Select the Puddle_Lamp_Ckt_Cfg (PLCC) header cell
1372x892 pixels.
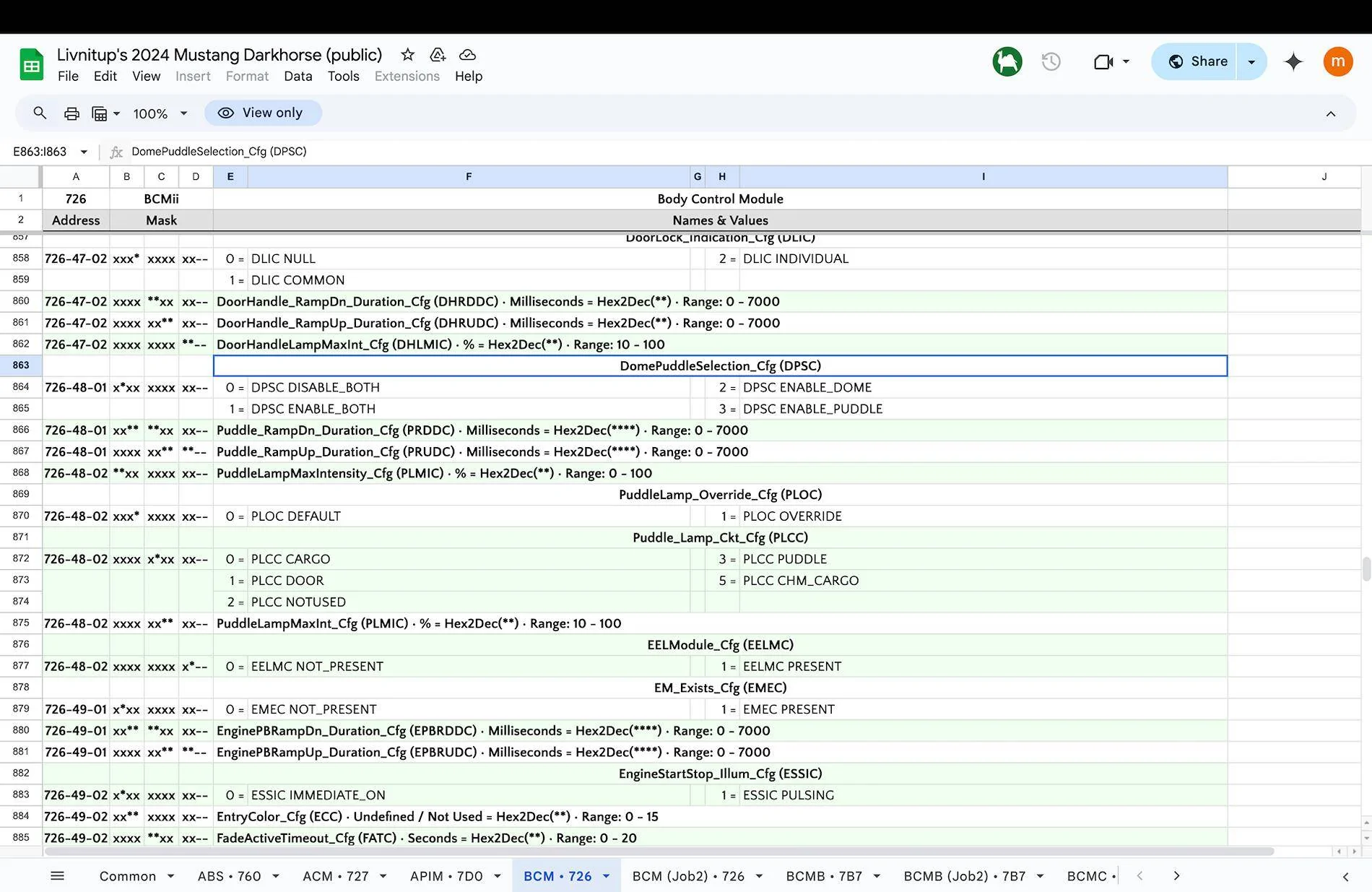click(720, 537)
